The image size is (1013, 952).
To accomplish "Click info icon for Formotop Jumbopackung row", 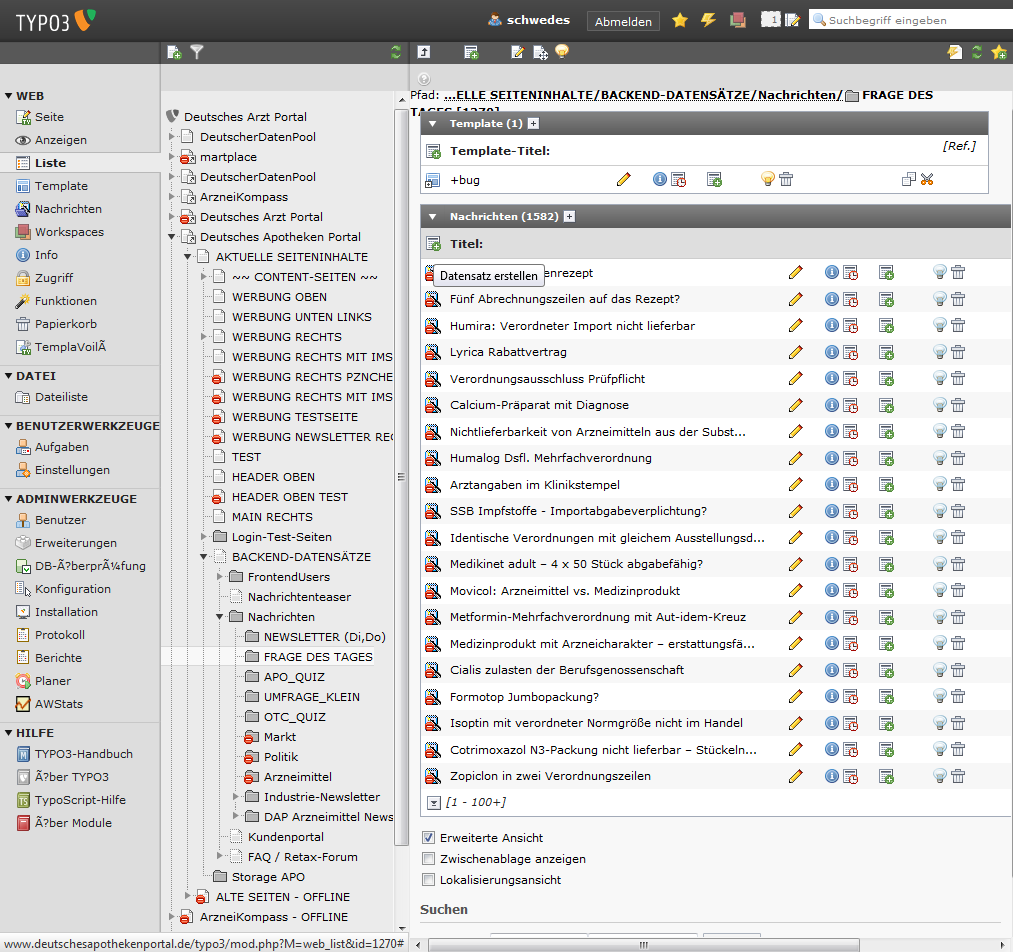I will 831,696.
